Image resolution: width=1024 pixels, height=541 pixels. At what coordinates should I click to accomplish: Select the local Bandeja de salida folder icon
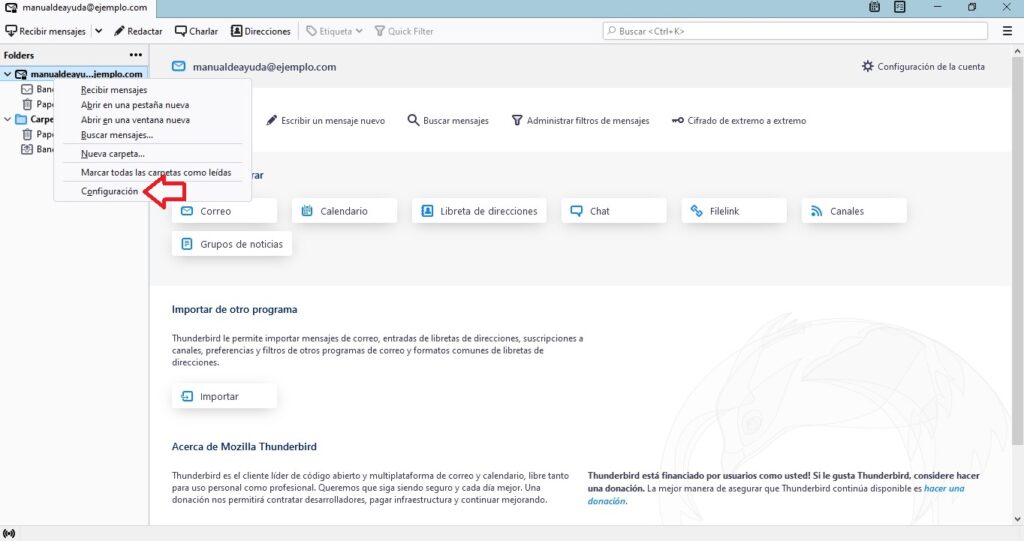tap(27, 149)
